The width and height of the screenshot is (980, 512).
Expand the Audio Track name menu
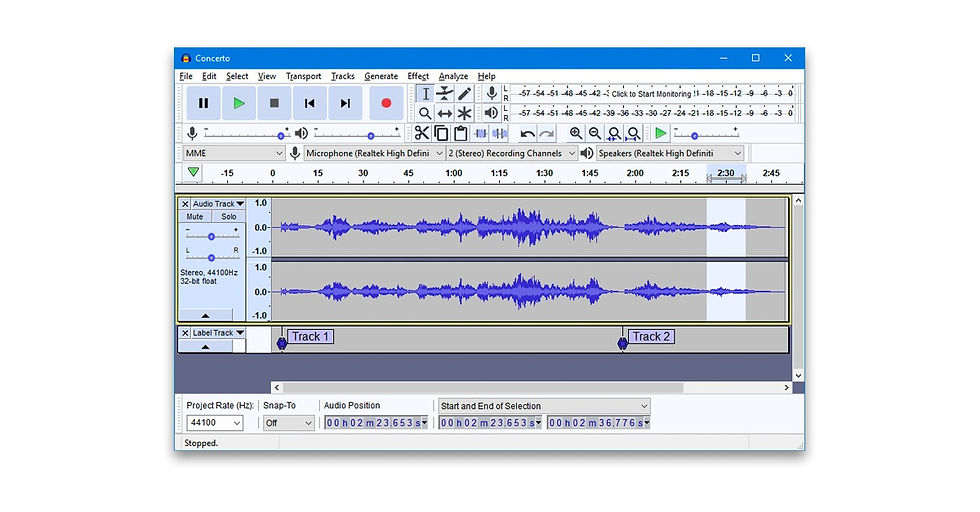pyautogui.click(x=218, y=204)
